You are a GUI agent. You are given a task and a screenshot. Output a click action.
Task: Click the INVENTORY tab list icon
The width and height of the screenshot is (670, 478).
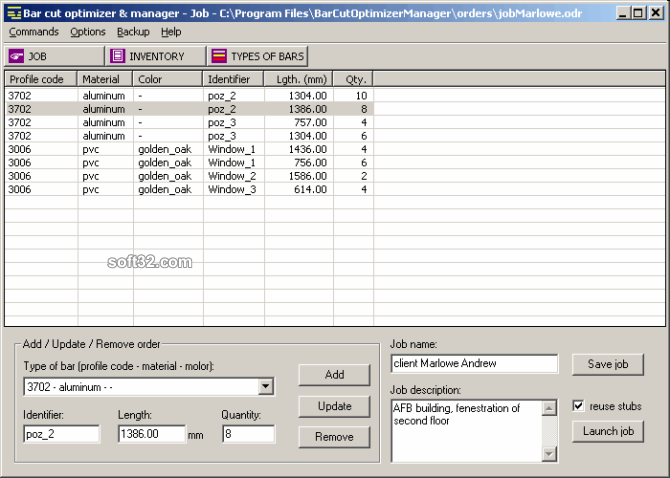(x=118, y=56)
